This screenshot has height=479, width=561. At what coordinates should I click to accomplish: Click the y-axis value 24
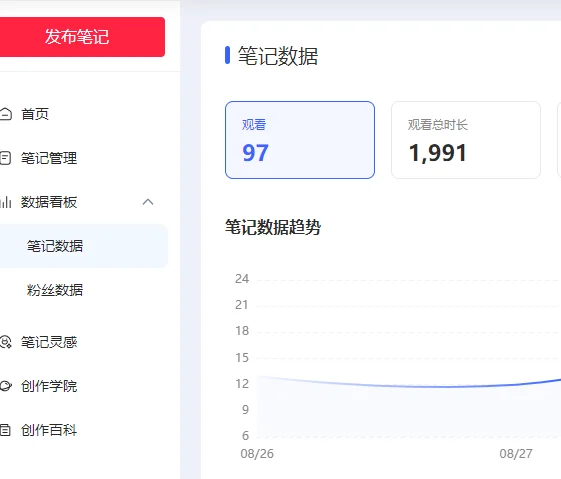point(242,279)
